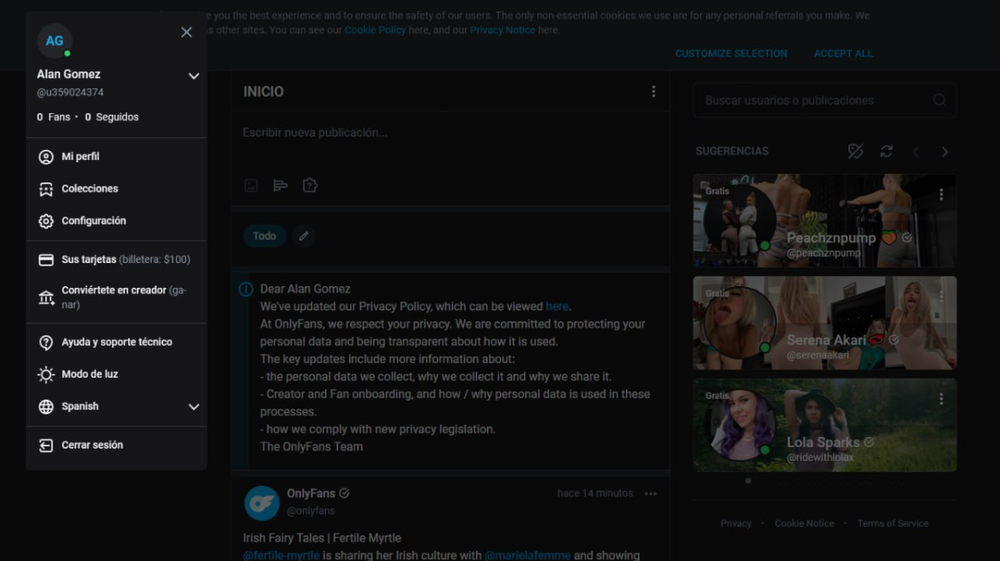This screenshot has height=561, width=1000.
Task: Open Ayuda y soporte técnico
Action: [x=116, y=342]
